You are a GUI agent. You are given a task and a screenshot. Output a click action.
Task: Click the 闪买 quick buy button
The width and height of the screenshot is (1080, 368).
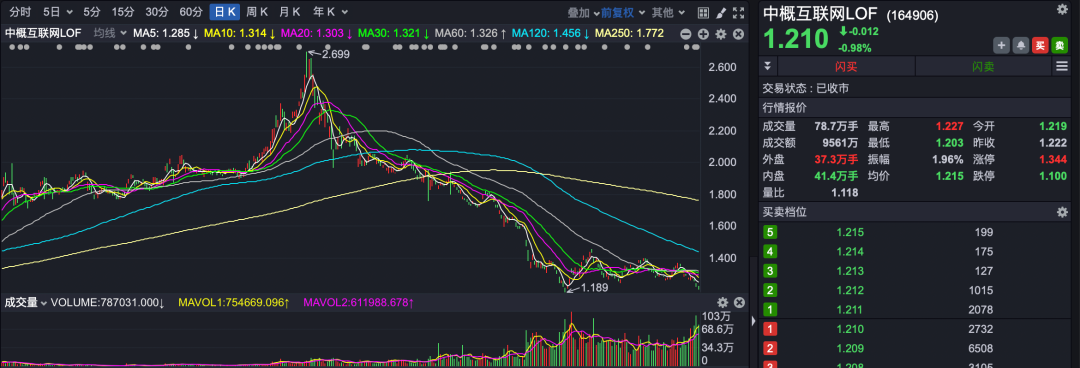[846, 66]
